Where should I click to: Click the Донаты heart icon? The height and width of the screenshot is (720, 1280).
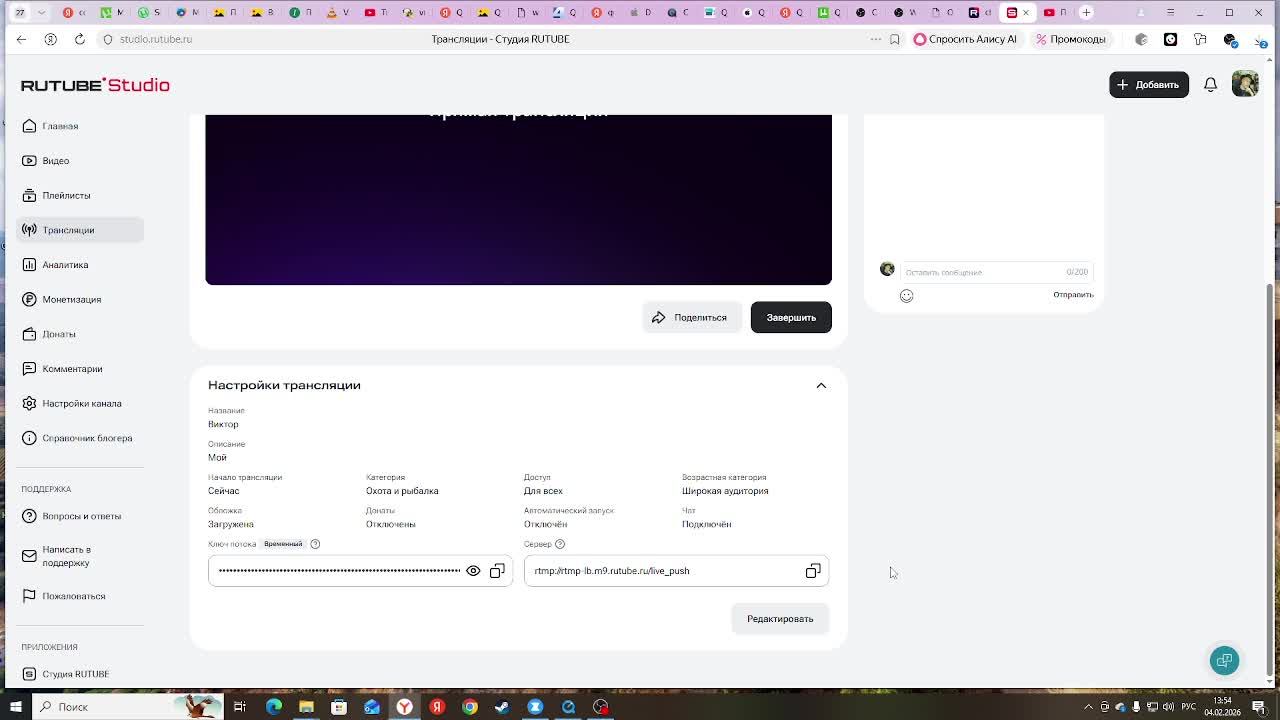point(29,334)
